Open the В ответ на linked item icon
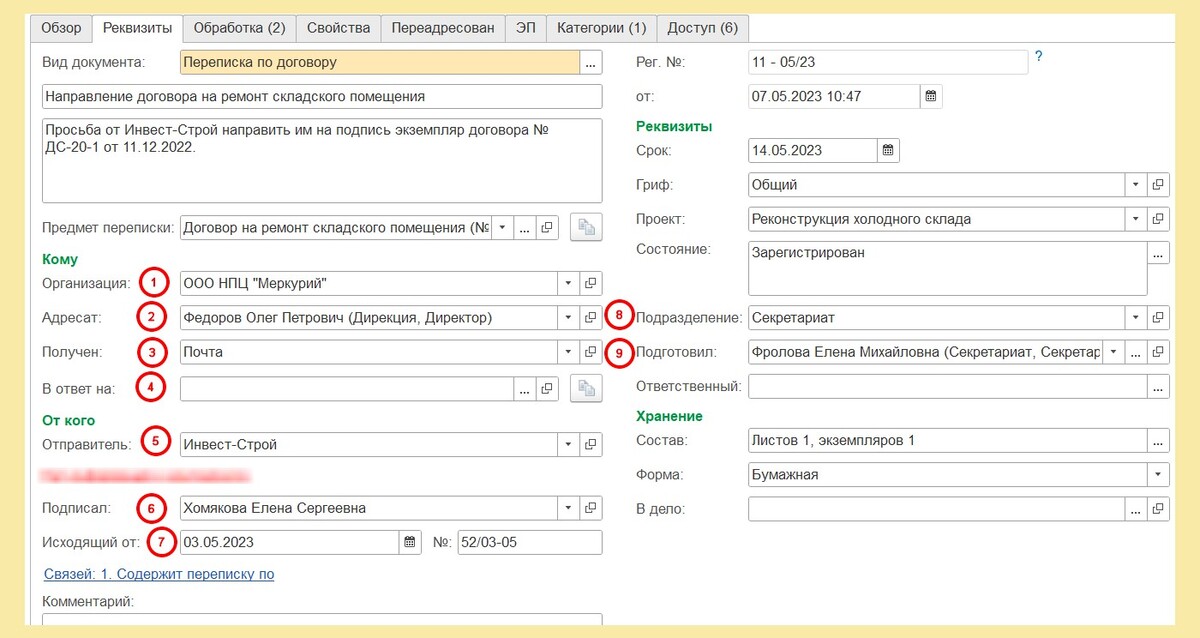Screen dimensions: 1200x638 tap(547, 388)
